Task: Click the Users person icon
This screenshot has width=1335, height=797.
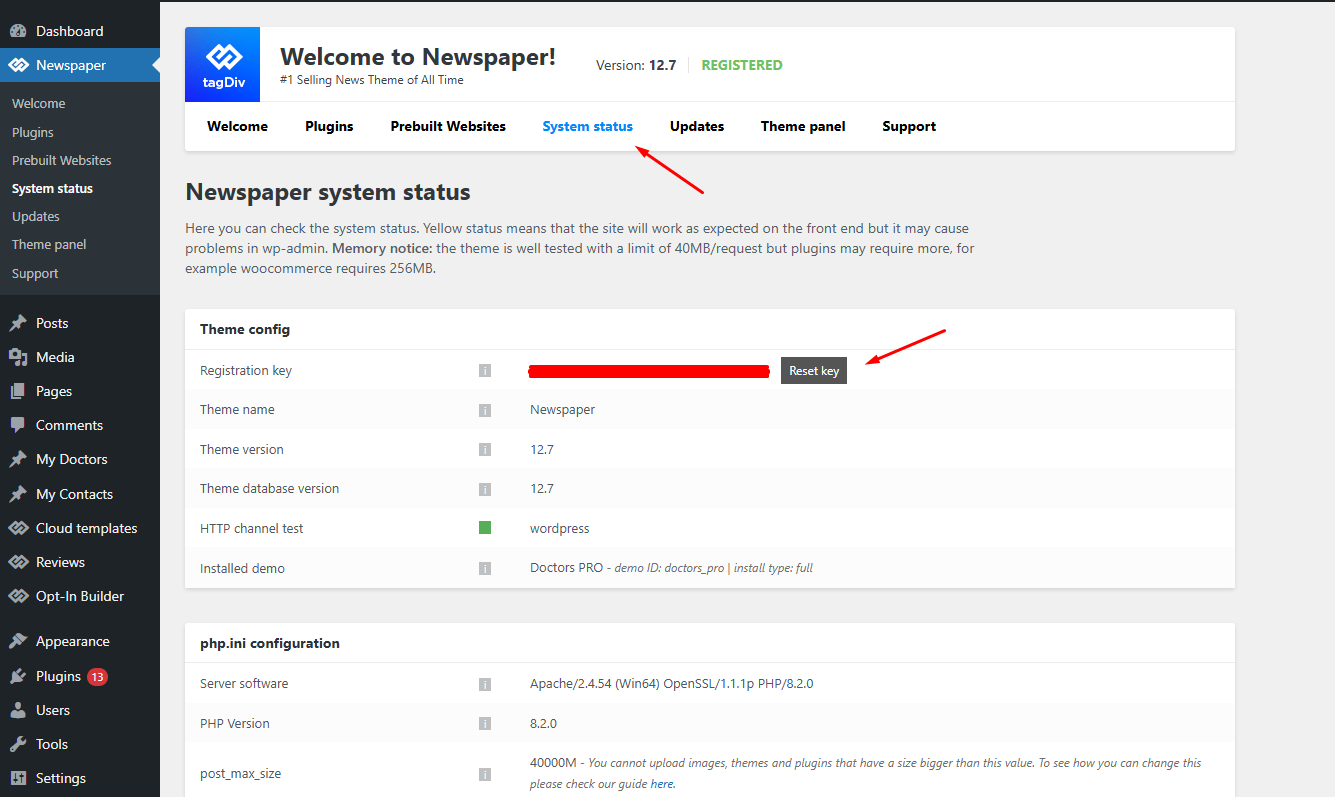Action: [x=18, y=710]
